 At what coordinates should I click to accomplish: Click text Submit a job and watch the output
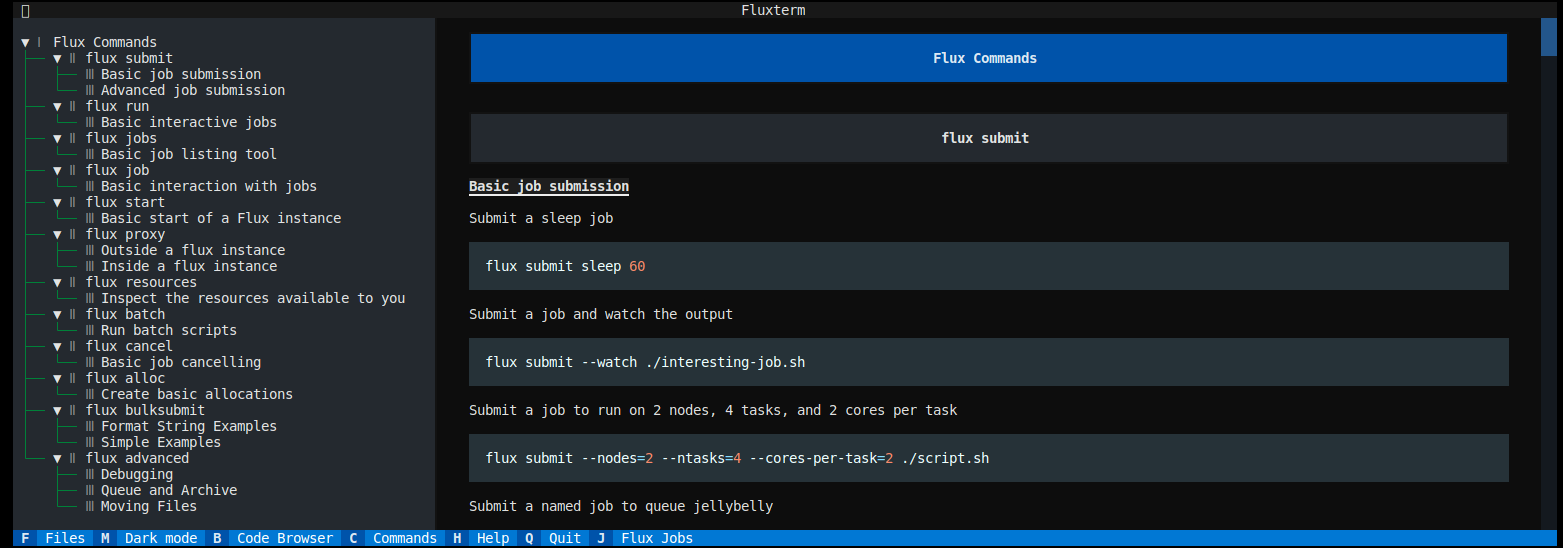pyautogui.click(x=601, y=314)
